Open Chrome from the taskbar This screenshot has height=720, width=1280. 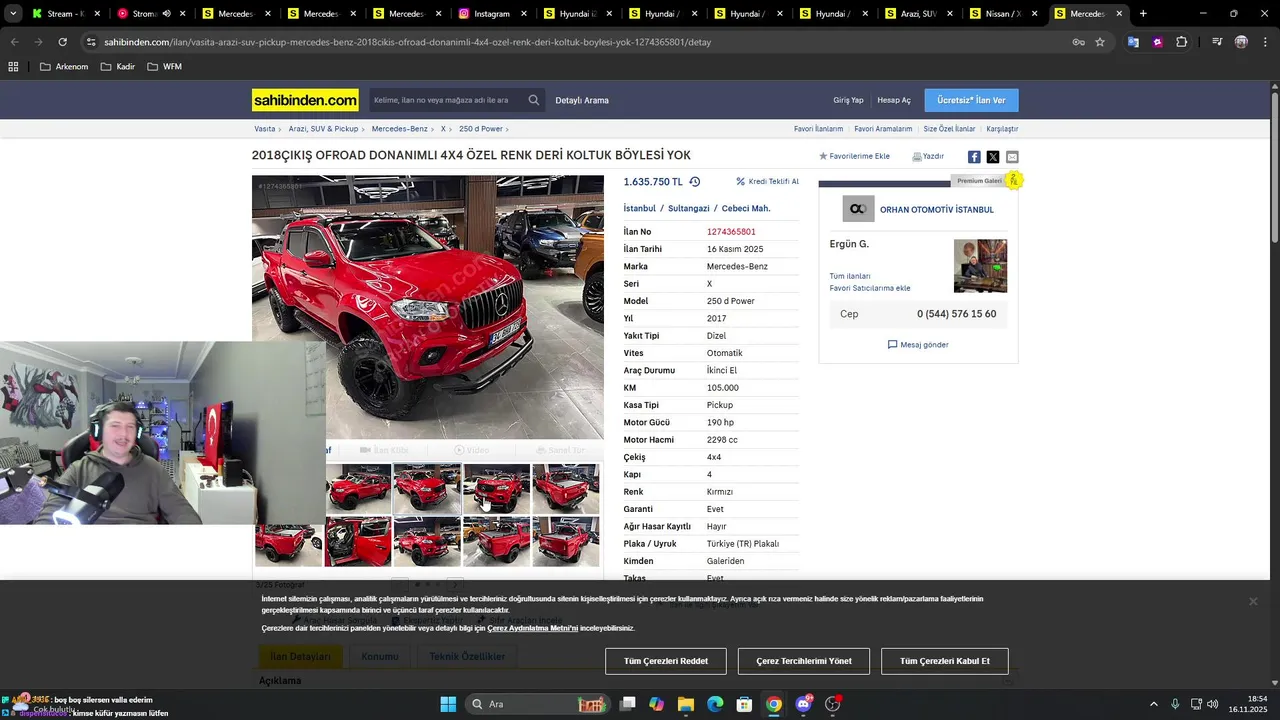point(774,704)
